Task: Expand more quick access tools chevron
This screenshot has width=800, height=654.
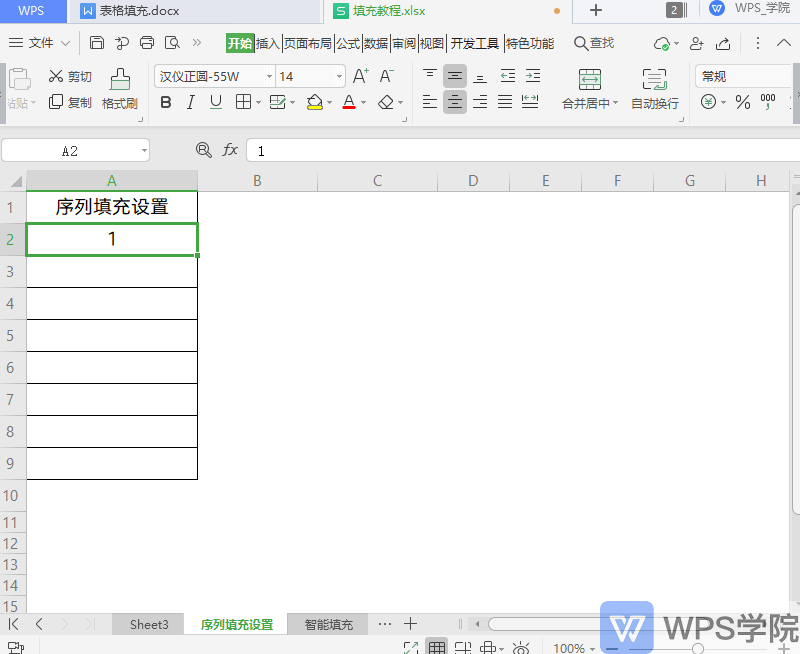Action: point(197,43)
